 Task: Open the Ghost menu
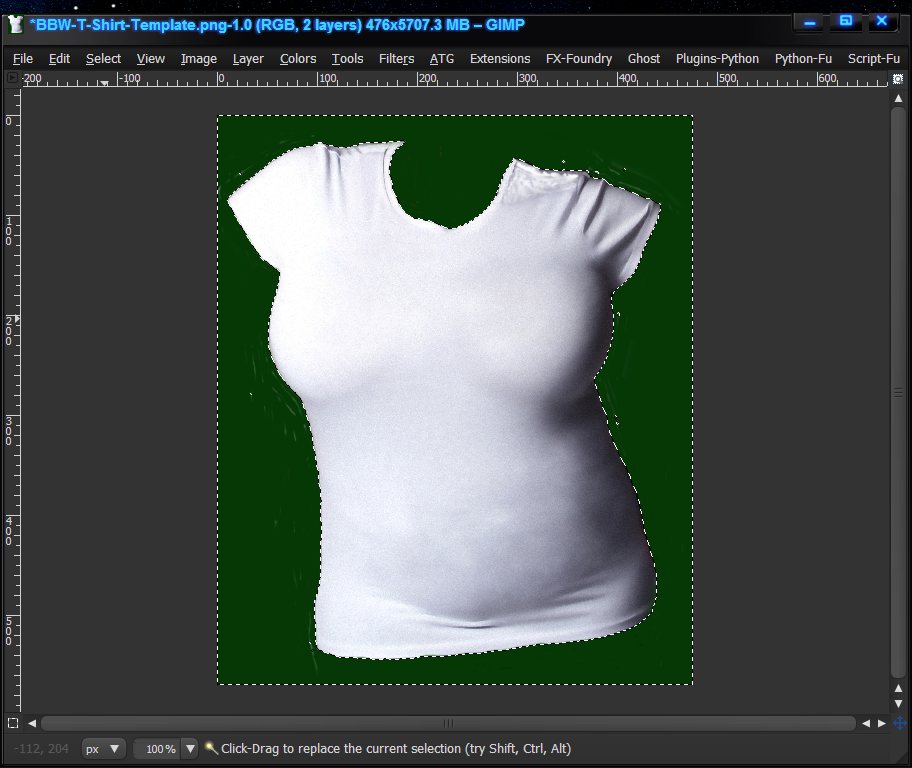click(x=644, y=59)
